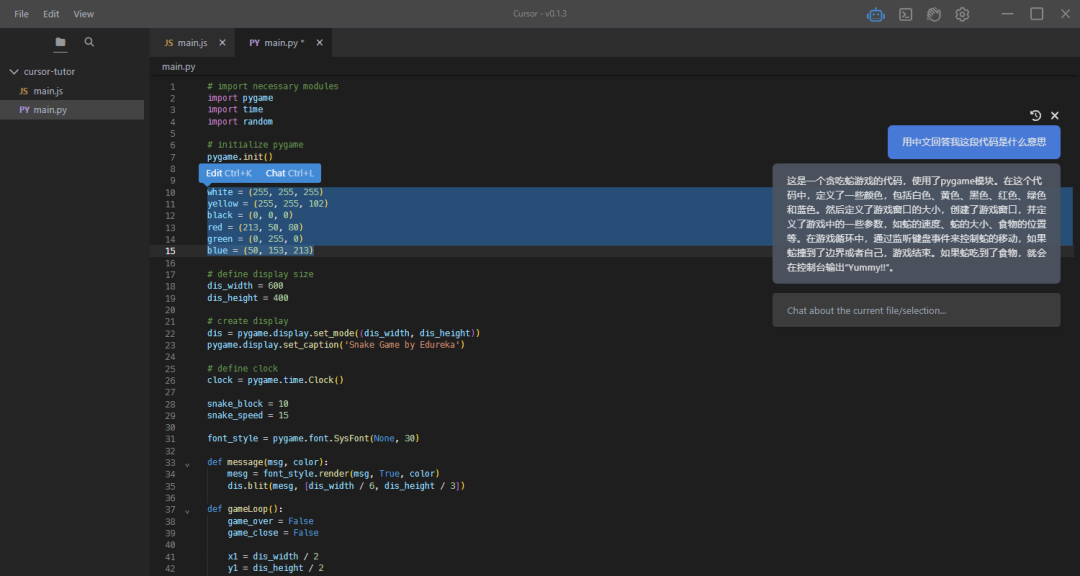Viewport: 1080px width, 576px height.
Task: Click the Edit Ctrl+K popup button
Action: tap(229, 173)
